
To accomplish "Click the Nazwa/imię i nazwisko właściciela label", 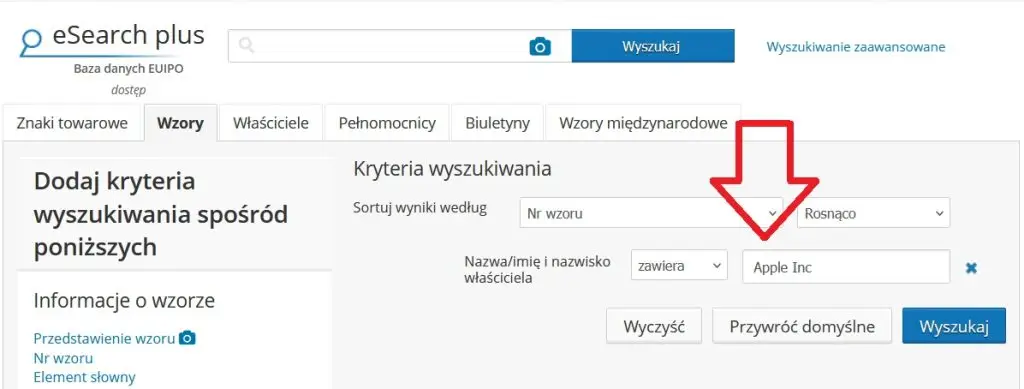I will (537, 270).
